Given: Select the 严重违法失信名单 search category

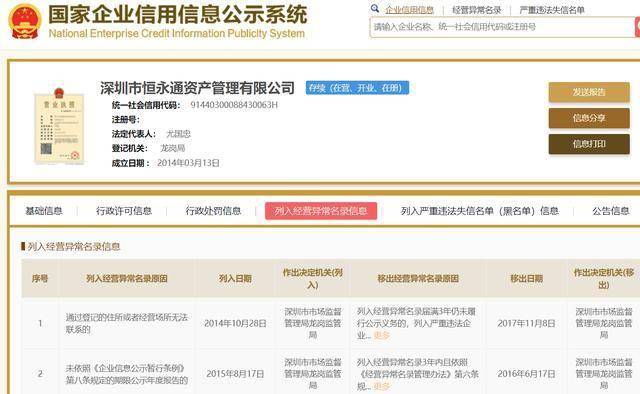Looking at the screenshot, I should tap(552, 10).
